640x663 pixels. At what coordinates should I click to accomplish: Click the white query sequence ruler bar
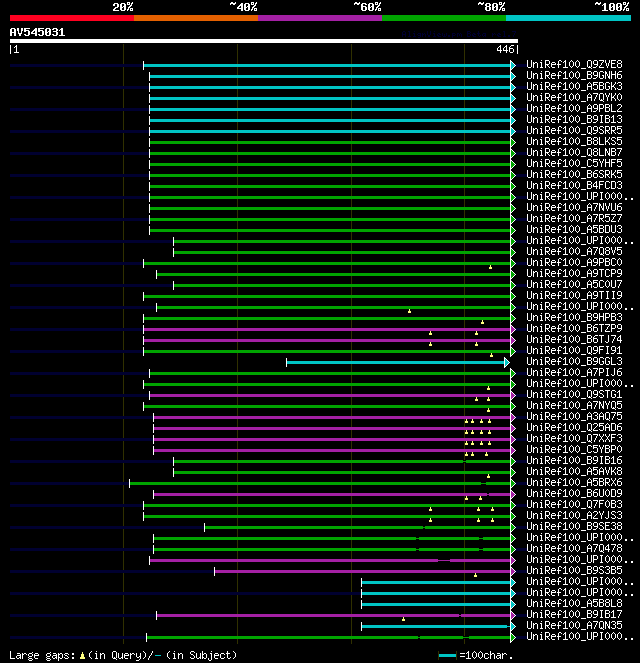click(x=264, y=41)
